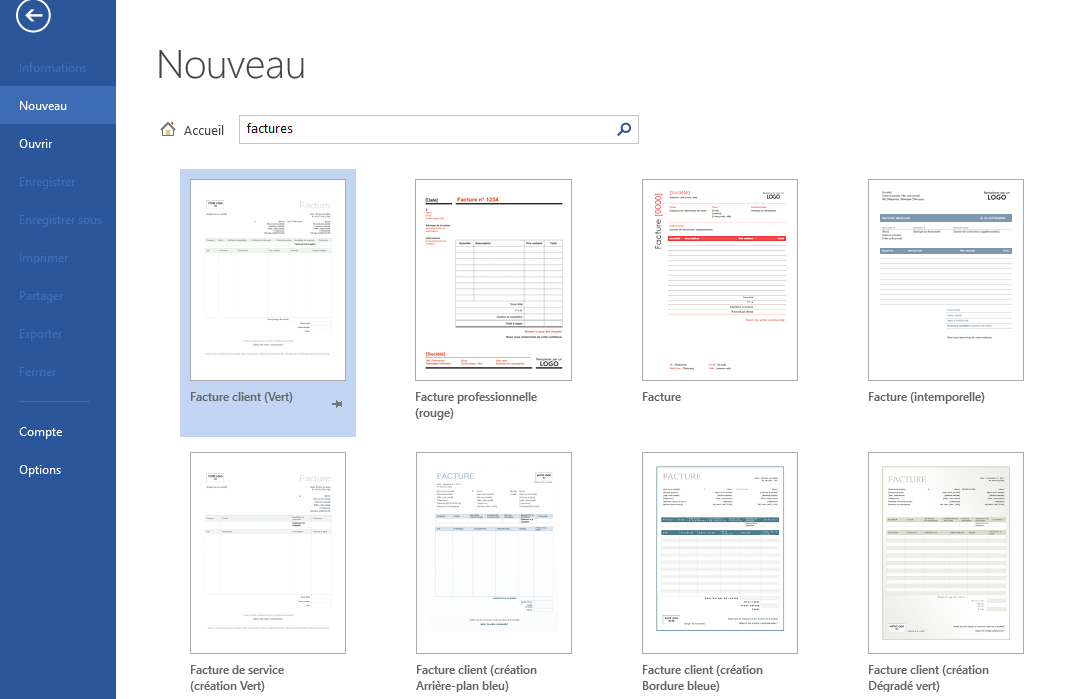This screenshot has width=1073, height=699.
Task: Click the Facture professionnelle (rouge) label
Action: coord(476,404)
